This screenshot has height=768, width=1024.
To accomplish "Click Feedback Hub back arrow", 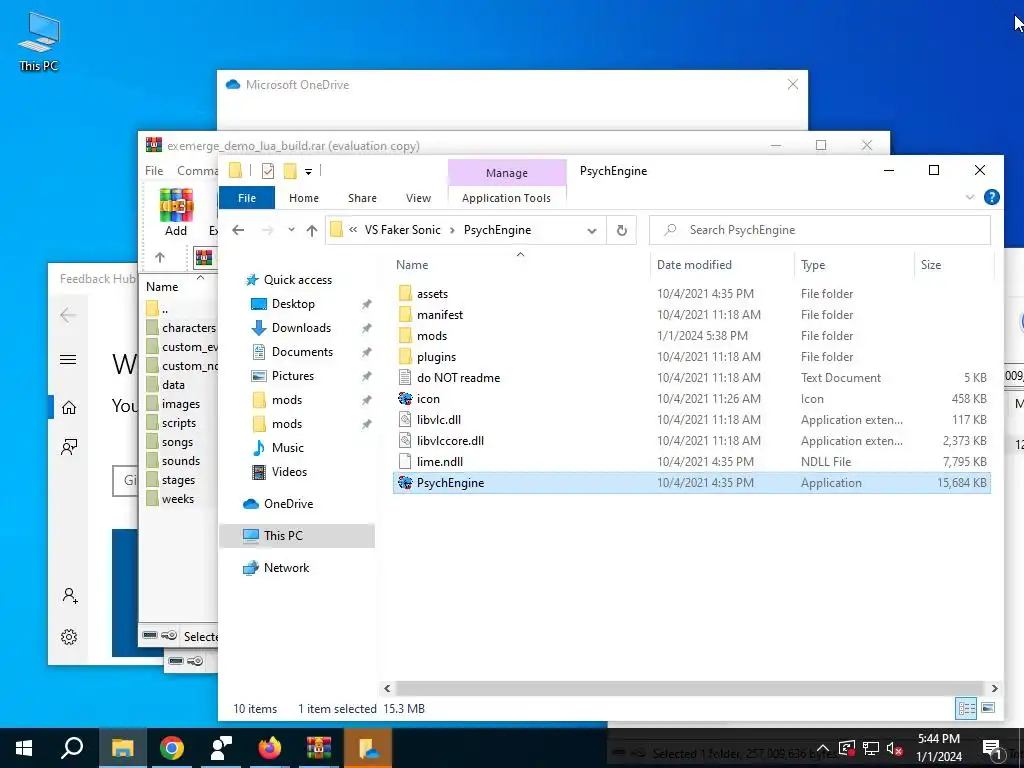I will click(x=68, y=315).
